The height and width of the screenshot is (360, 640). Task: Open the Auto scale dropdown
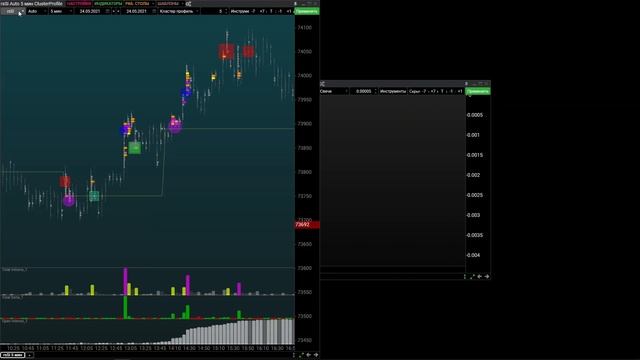(x=36, y=11)
